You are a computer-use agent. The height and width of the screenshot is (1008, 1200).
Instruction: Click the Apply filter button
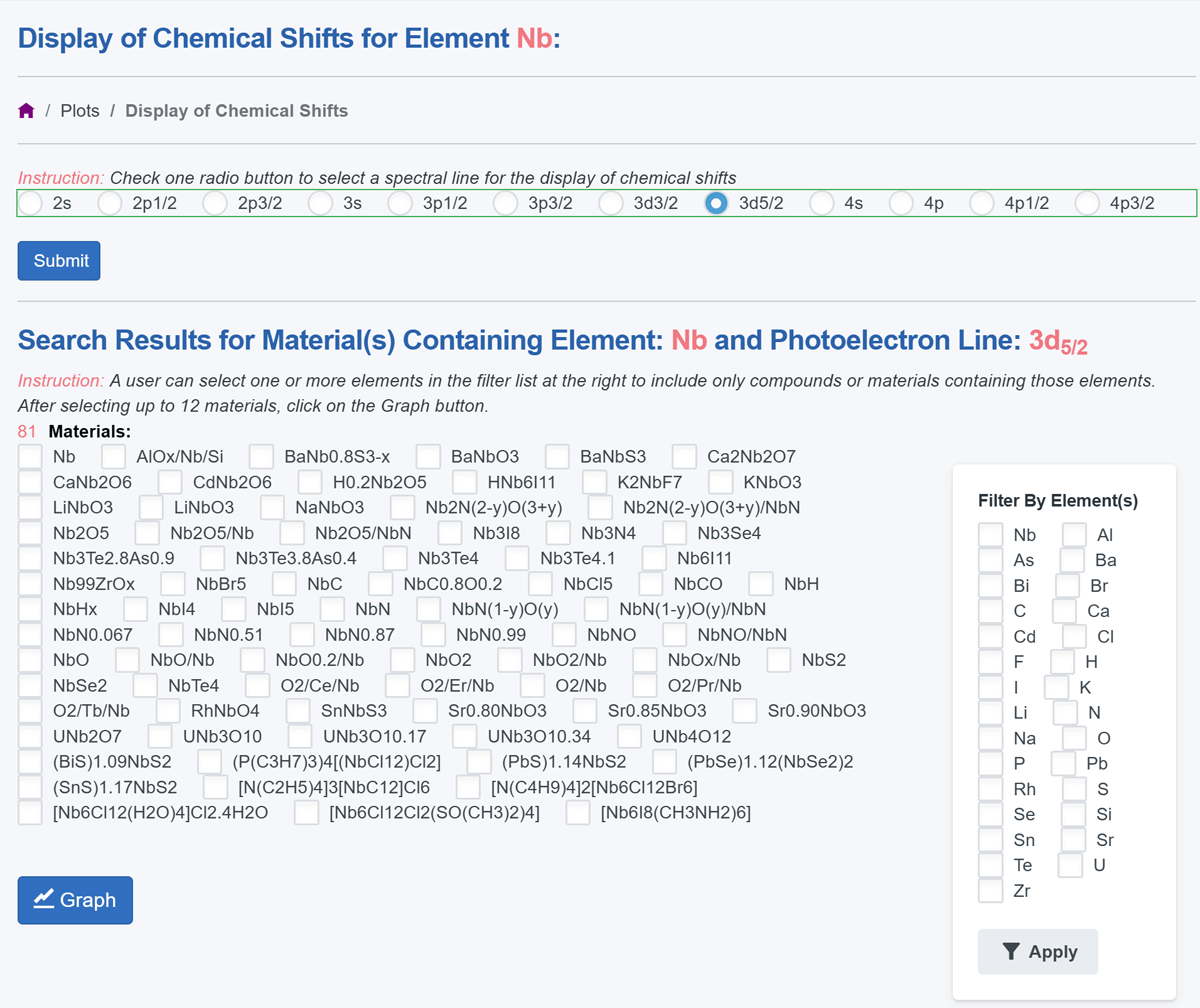tap(1038, 951)
